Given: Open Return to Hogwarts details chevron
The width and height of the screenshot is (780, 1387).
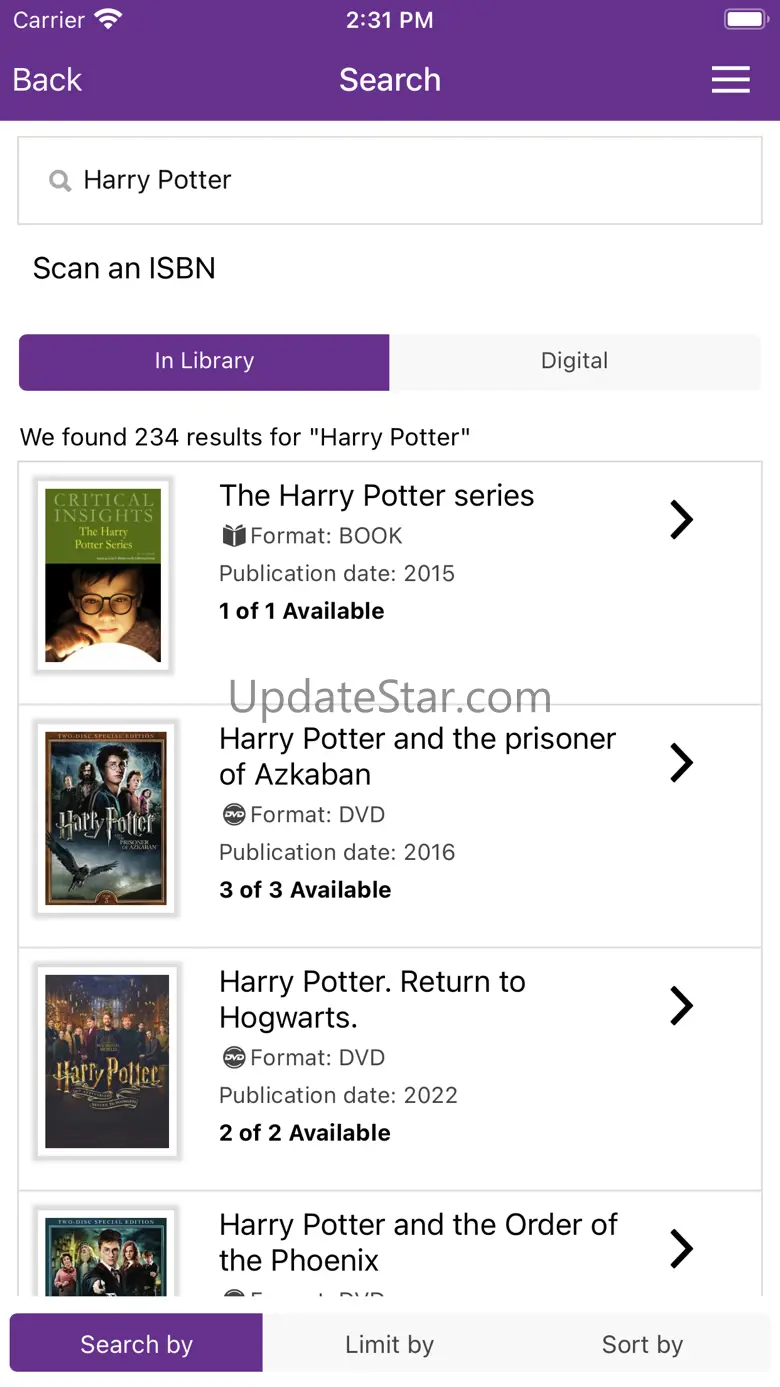Looking at the screenshot, I should coord(681,1005).
